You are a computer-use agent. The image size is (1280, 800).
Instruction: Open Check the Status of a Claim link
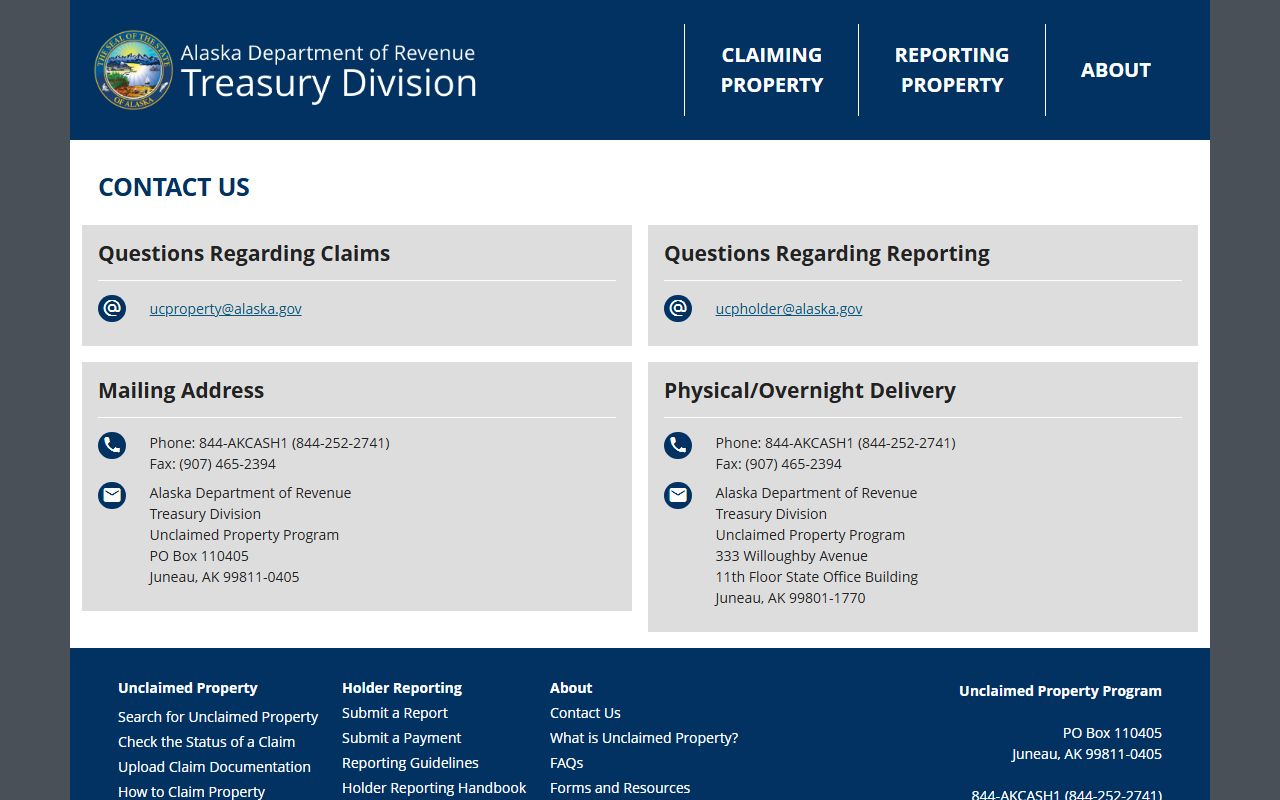click(206, 742)
